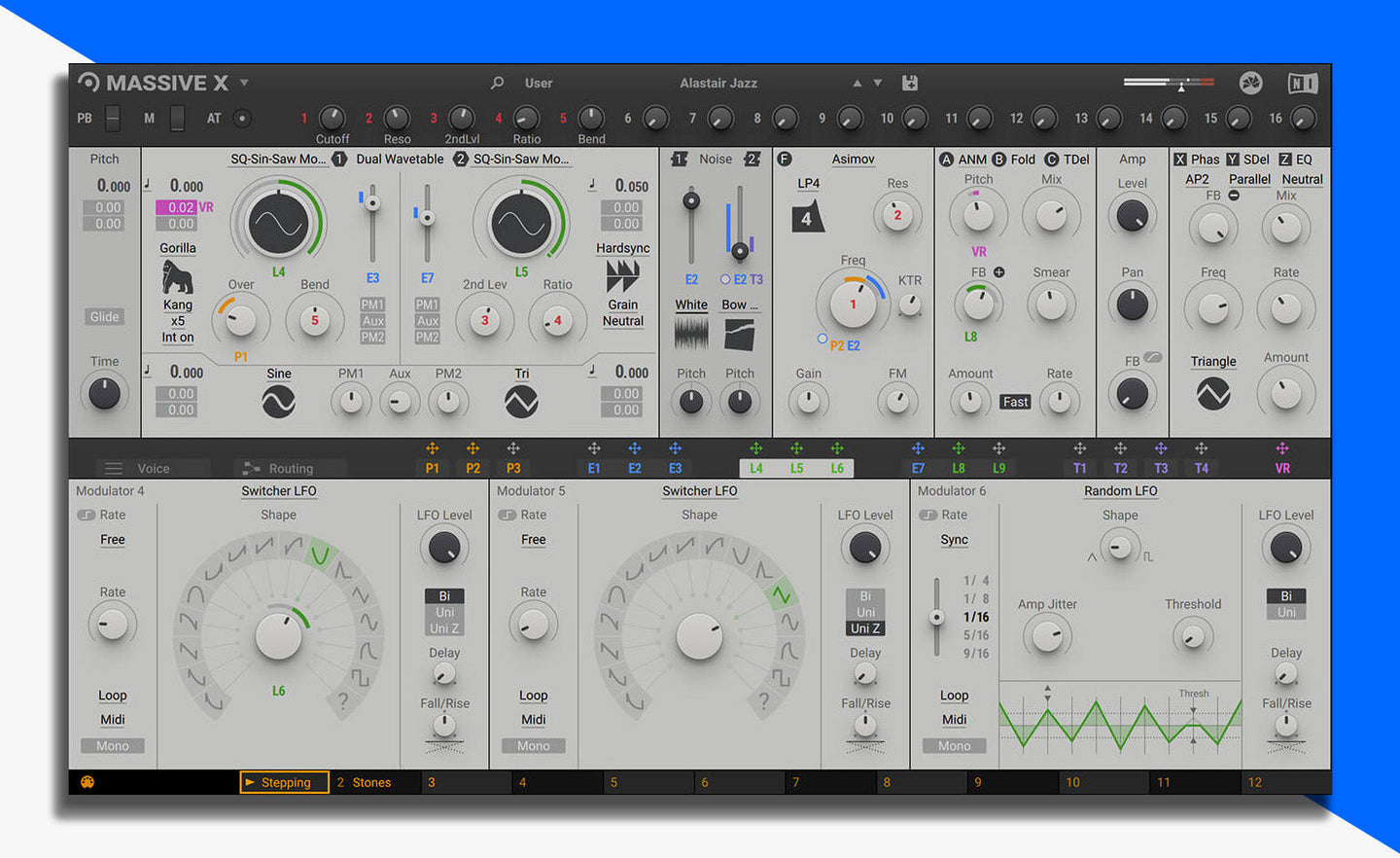
Task: Click the LP4 filter shape icon
Action: point(807,217)
